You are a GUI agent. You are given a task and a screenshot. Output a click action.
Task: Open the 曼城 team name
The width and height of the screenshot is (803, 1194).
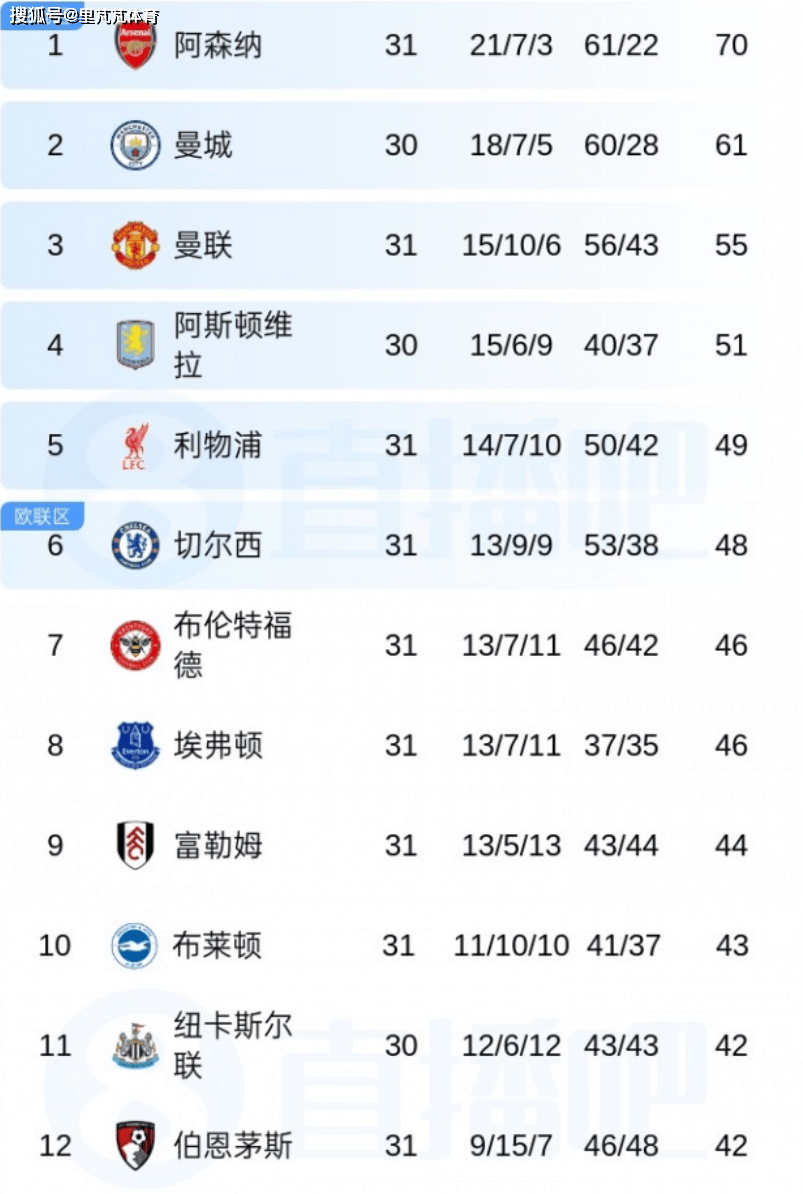[203, 145]
